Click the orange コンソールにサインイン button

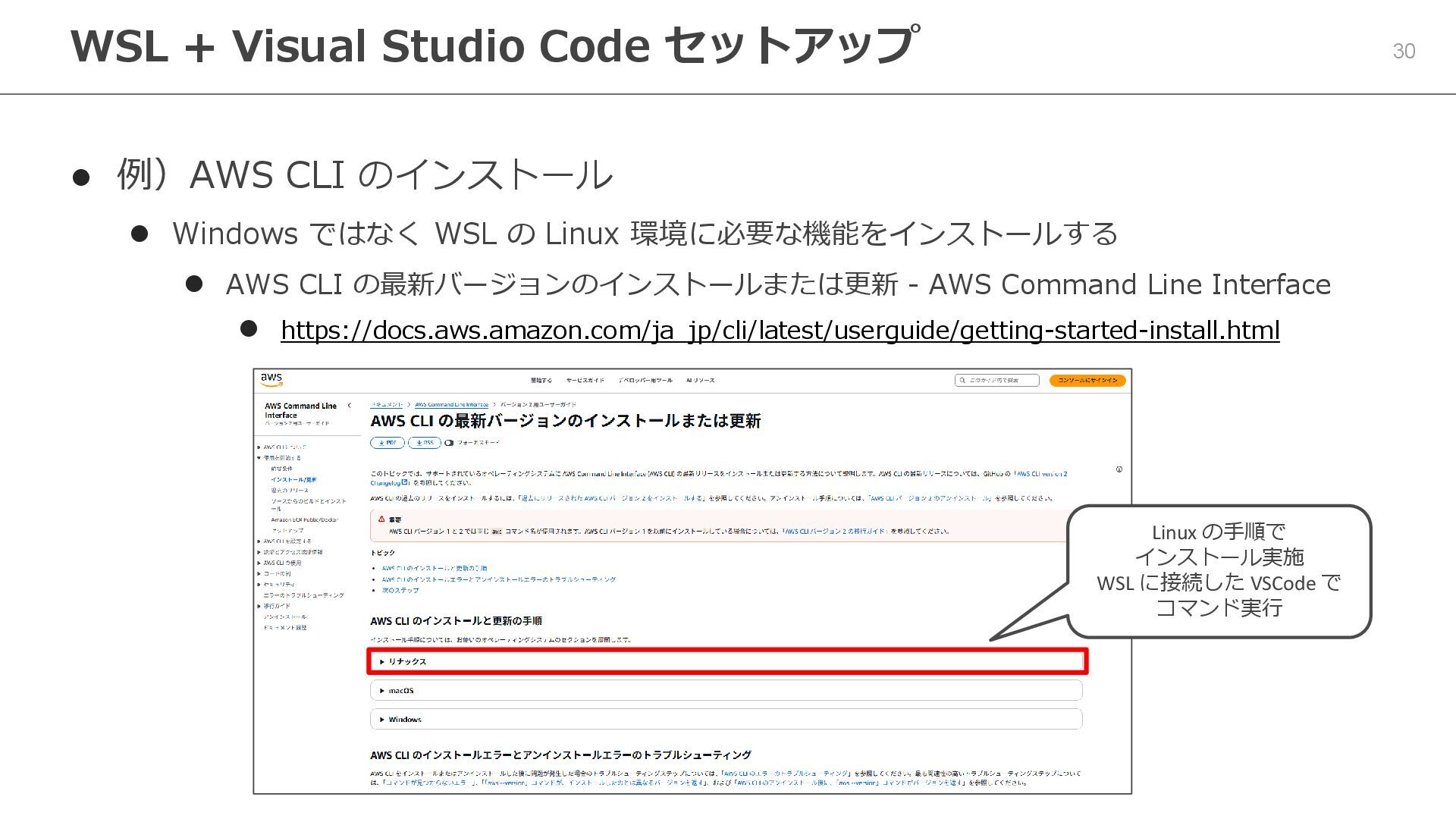pos(1087,381)
